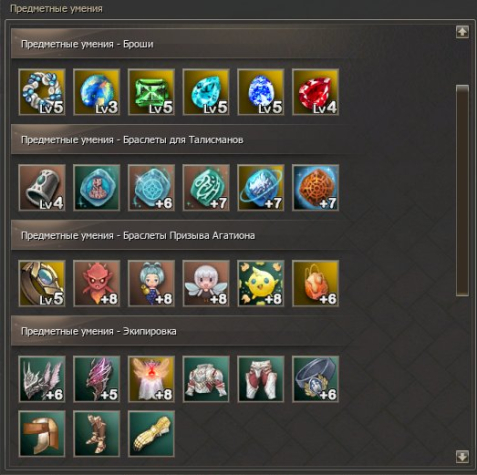
Task: Click the green emerald gem Lv5
Action: click(151, 92)
